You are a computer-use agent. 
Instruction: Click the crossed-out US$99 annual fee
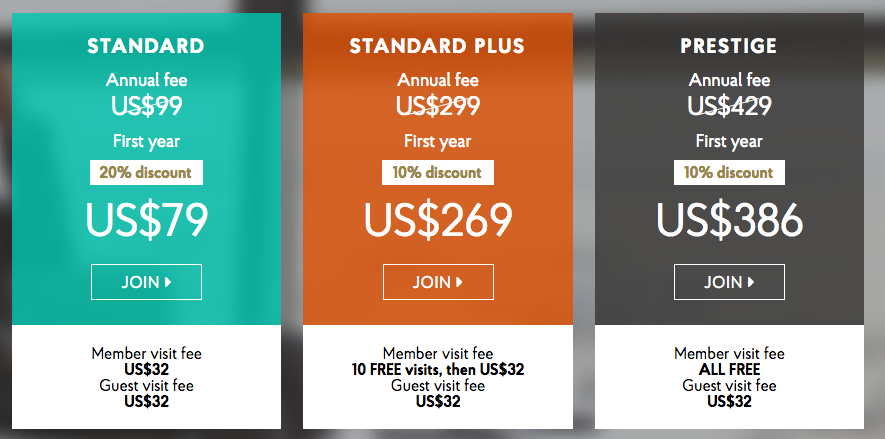coord(147,106)
